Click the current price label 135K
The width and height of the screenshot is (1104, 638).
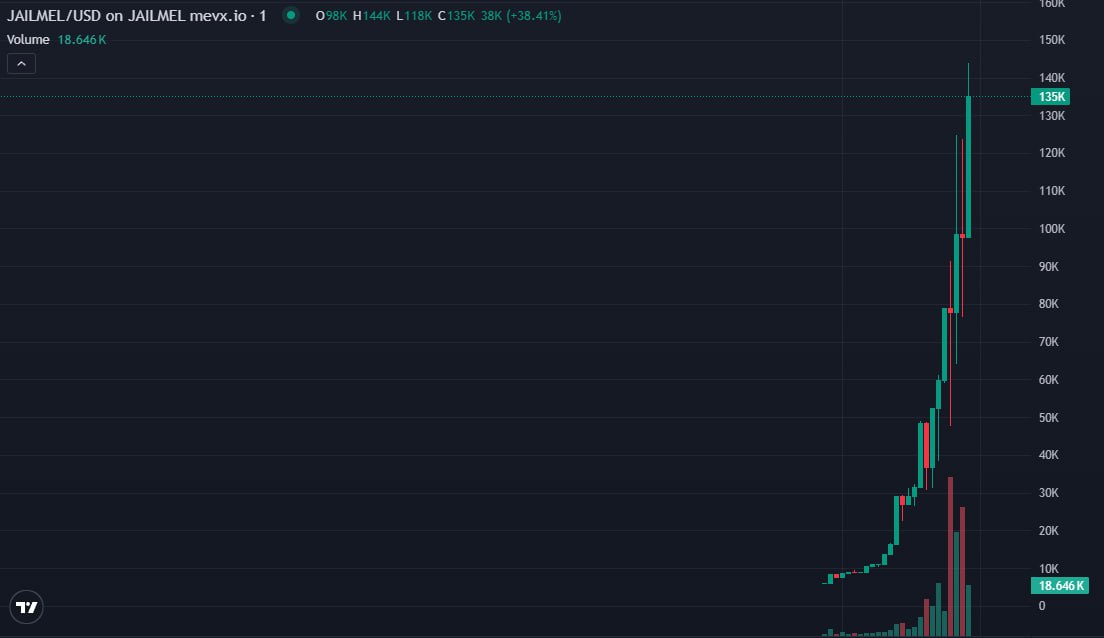(x=1050, y=96)
